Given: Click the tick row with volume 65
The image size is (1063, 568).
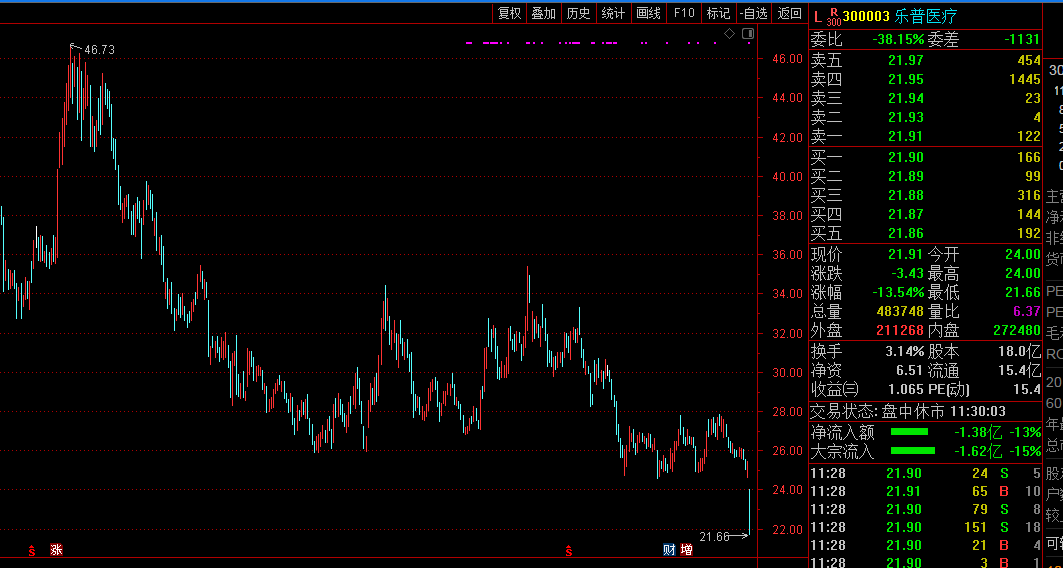Looking at the screenshot, I should 925,491.
